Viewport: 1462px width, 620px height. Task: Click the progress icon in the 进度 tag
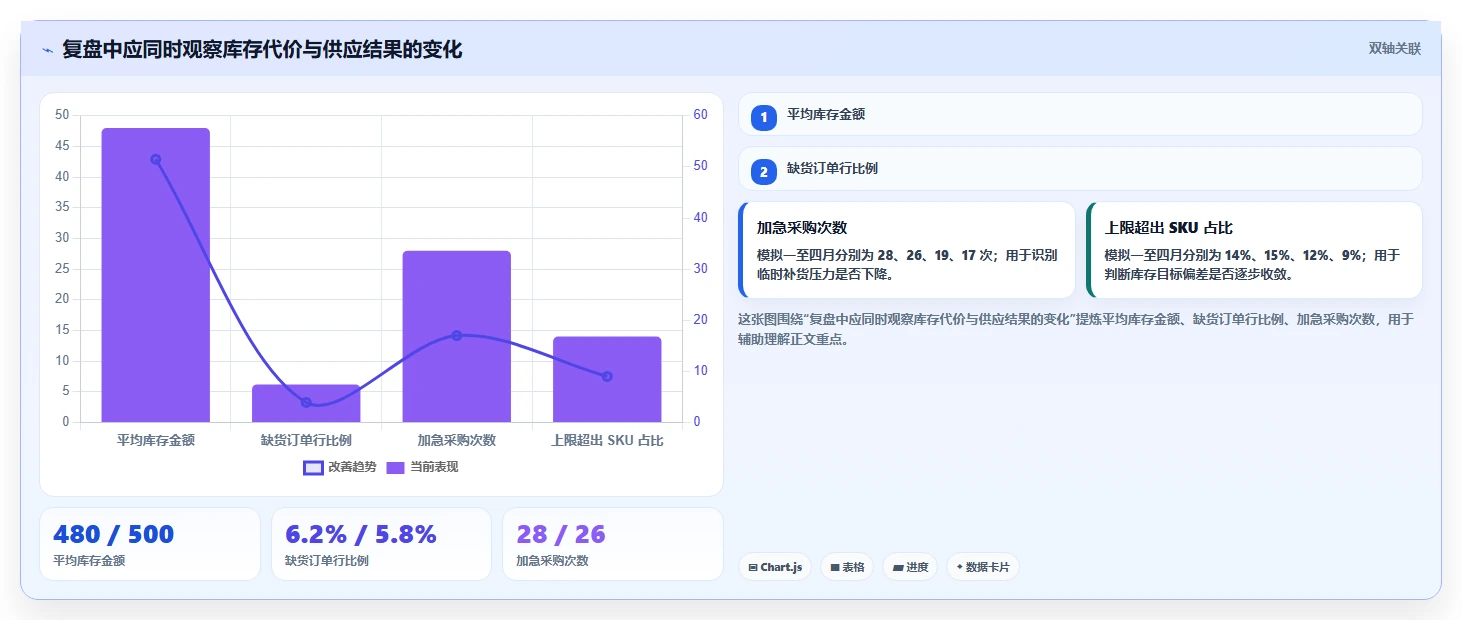tap(898, 568)
